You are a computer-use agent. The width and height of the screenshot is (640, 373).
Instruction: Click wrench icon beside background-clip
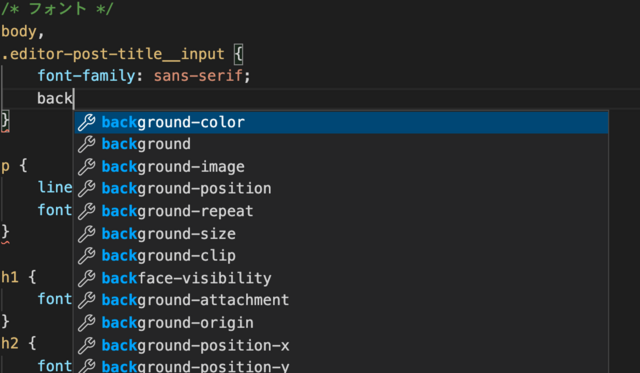coord(87,256)
